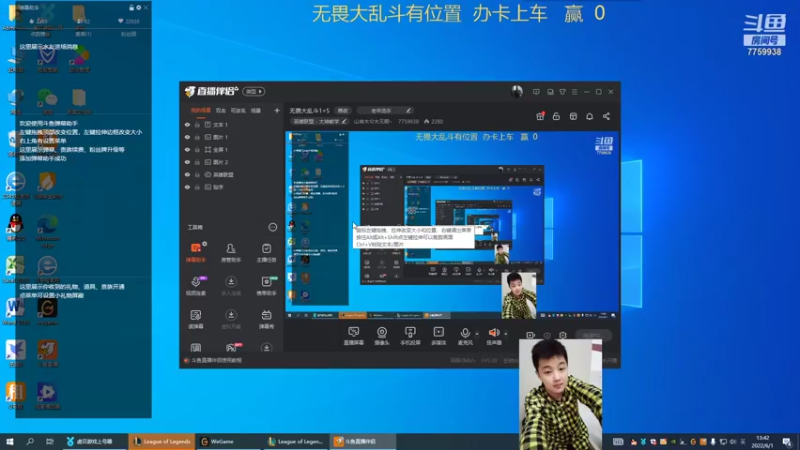Edit the 英雄联盟 category selector
Viewport: 800px width, 450px height.
320,121
